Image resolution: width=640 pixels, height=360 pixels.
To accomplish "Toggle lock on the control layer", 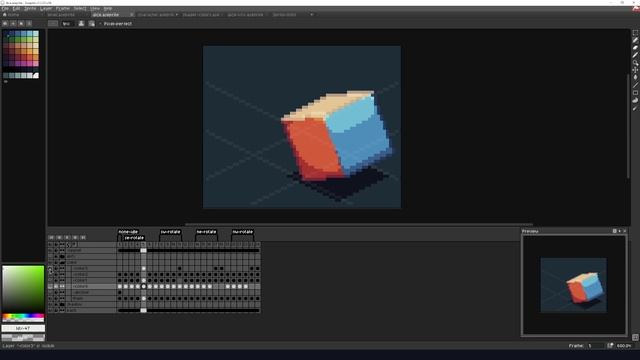I will tap(56, 251).
